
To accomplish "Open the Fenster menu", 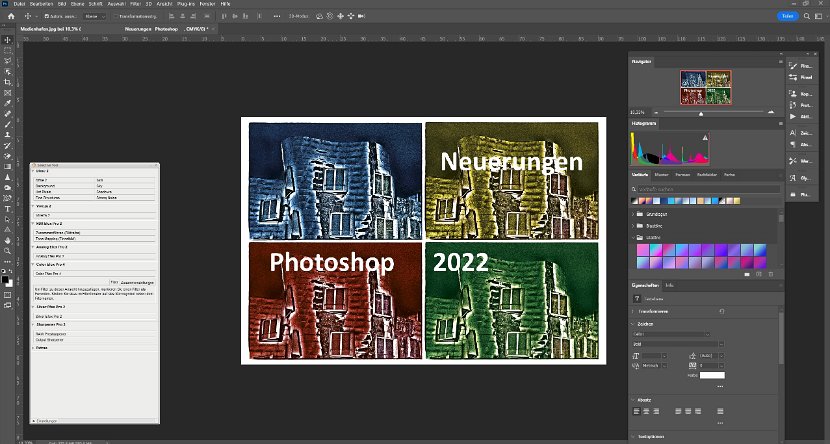I will [x=207, y=4].
